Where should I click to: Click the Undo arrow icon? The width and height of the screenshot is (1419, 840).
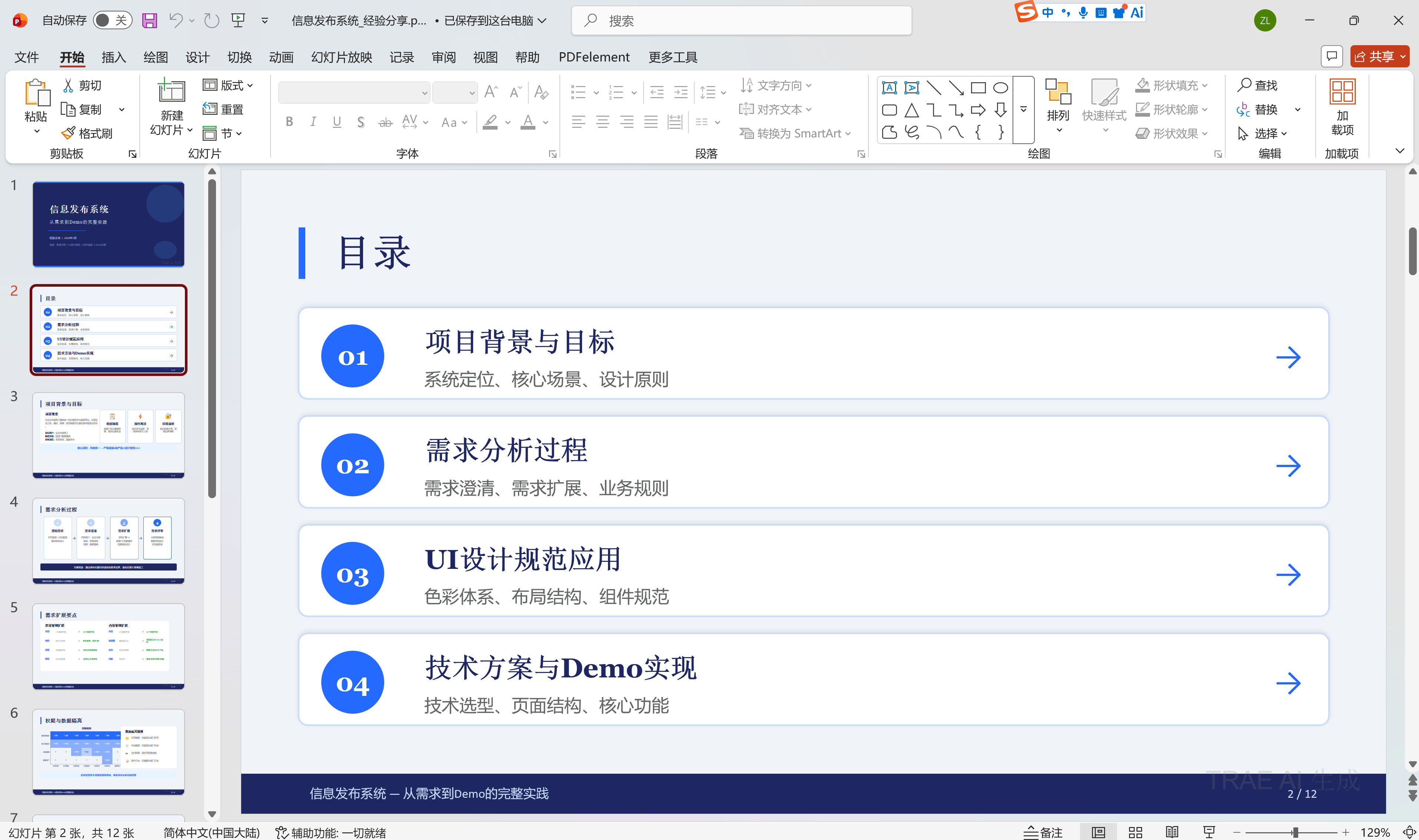click(176, 21)
